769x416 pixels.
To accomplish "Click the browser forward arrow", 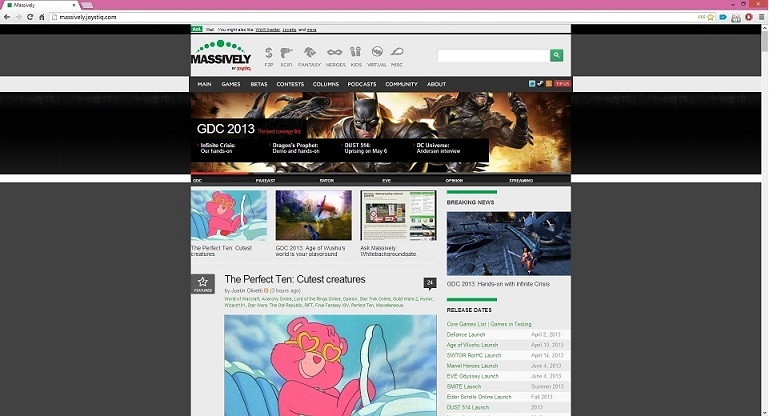I will point(19,17).
